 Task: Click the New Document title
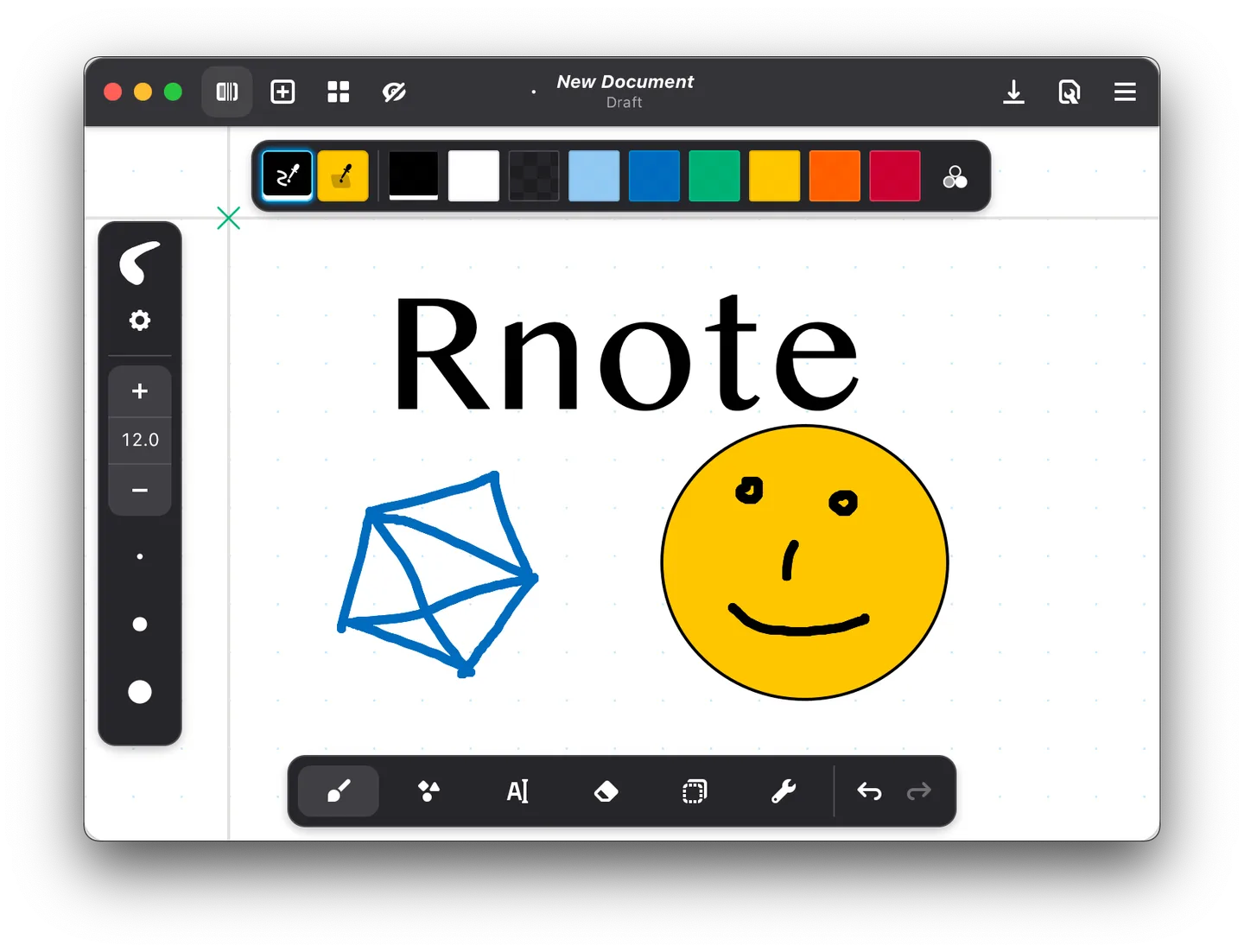(625, 82)
